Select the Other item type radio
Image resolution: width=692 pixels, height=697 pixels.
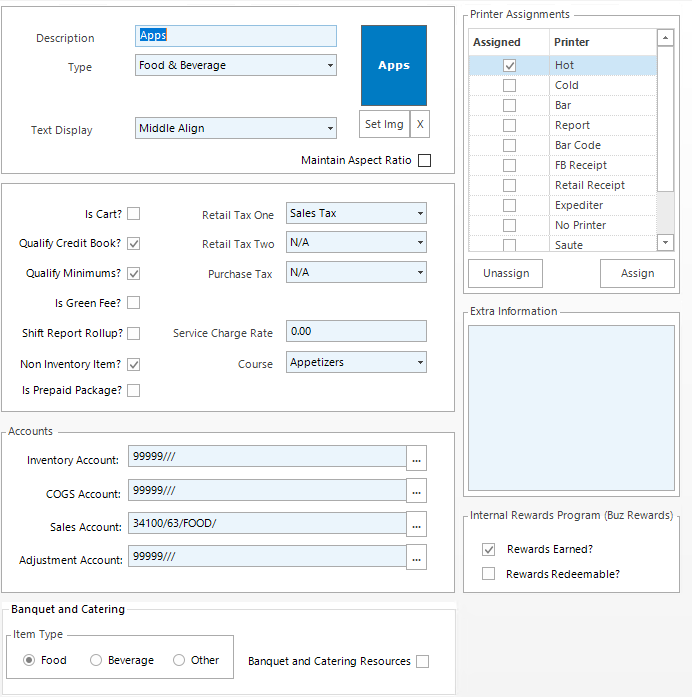tap(179, 660)
